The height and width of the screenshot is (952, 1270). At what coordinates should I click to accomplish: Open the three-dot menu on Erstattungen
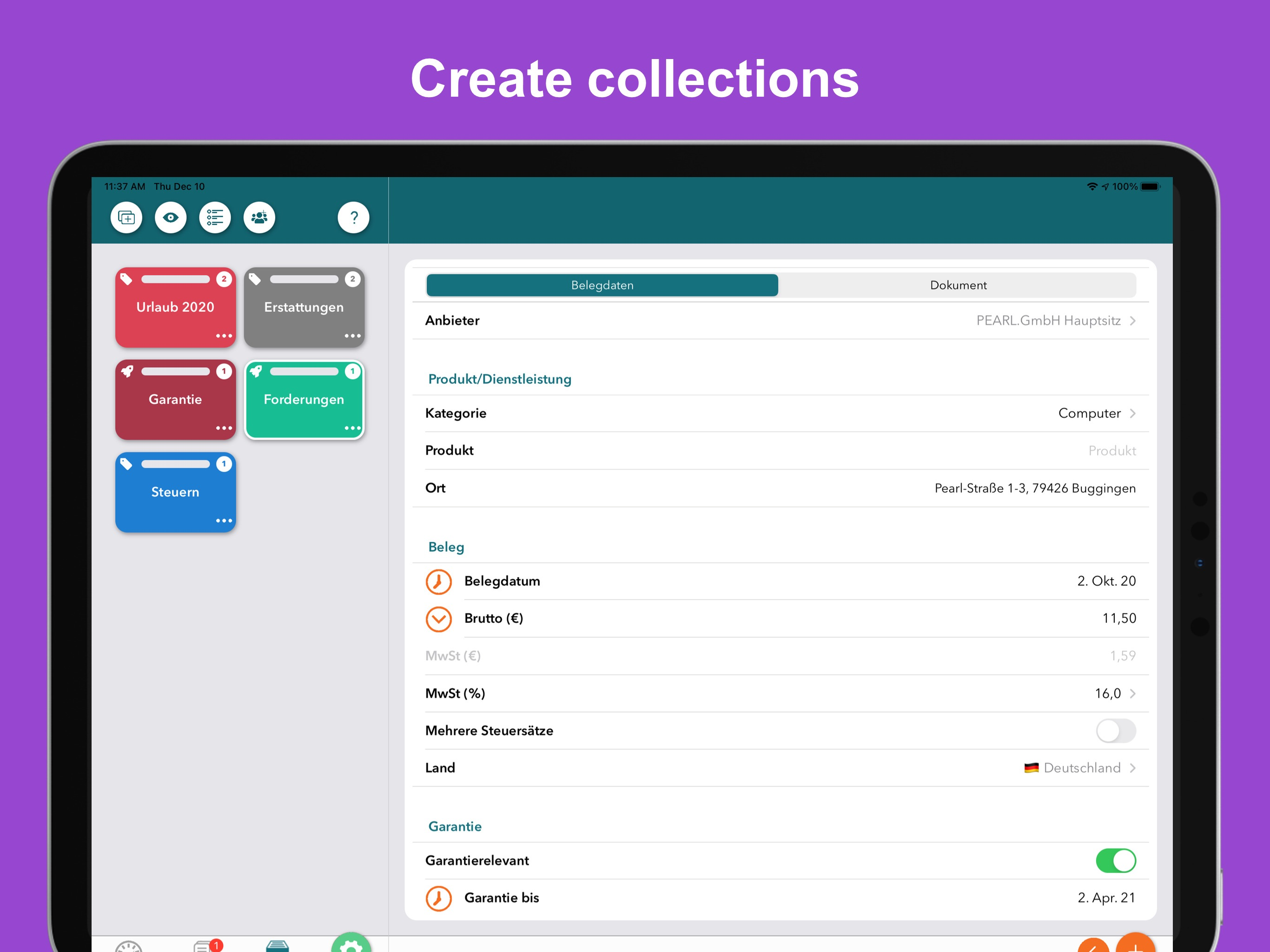[352, 336]
